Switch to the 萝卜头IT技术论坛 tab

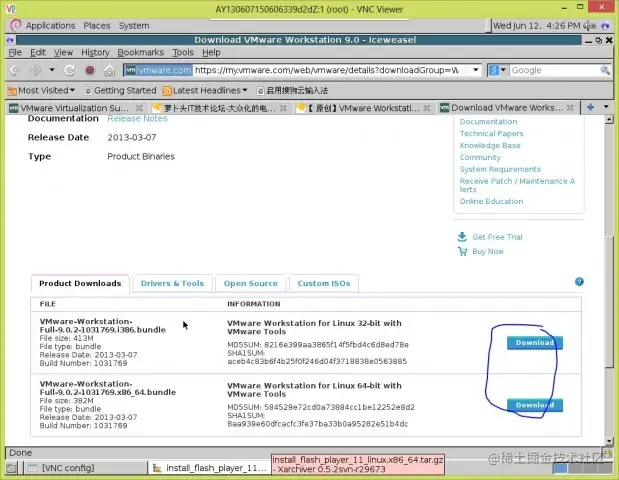(x=215, y=108)
